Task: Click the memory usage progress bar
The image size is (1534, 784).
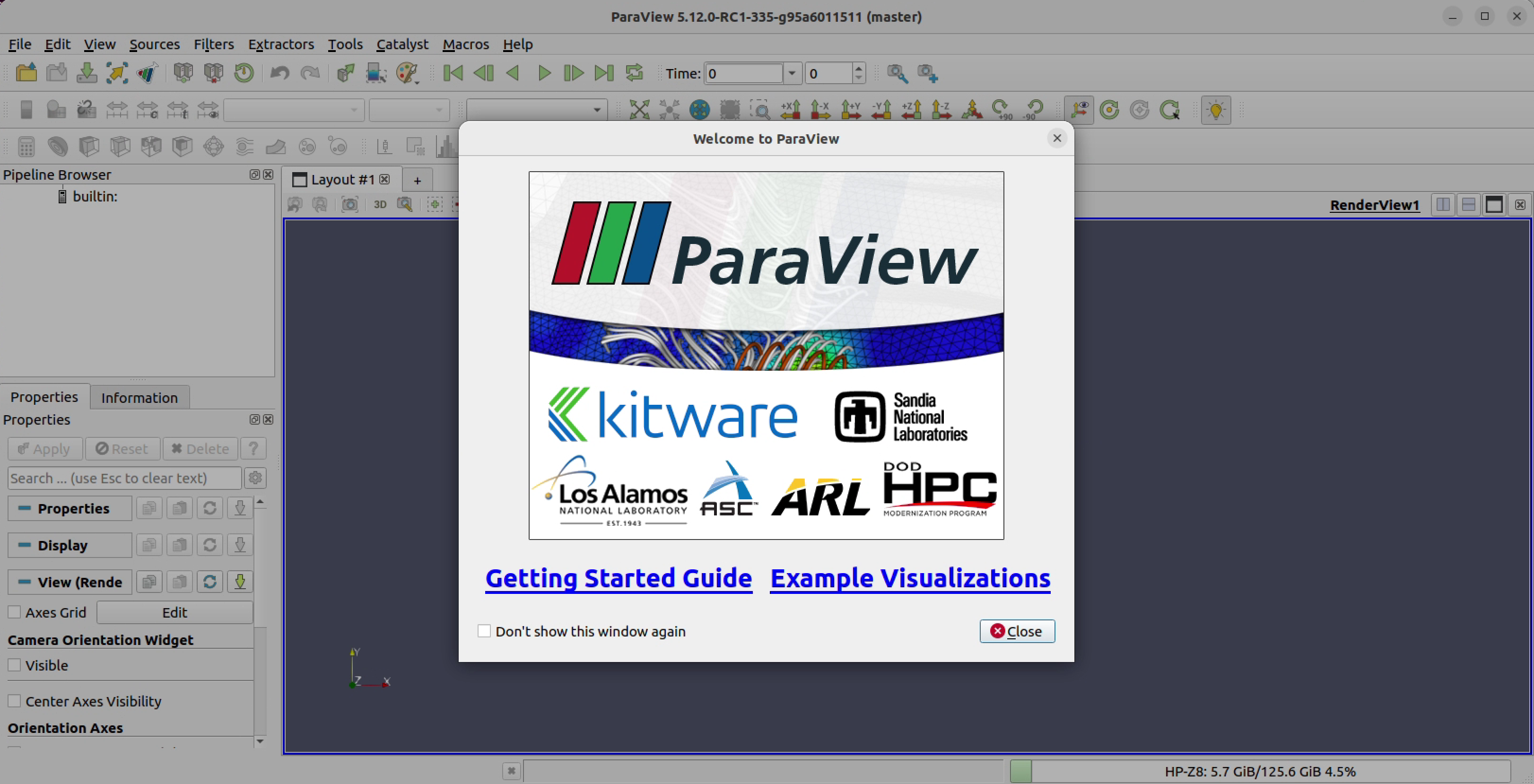Action: pyautogui.click(x=1261, y=771)
